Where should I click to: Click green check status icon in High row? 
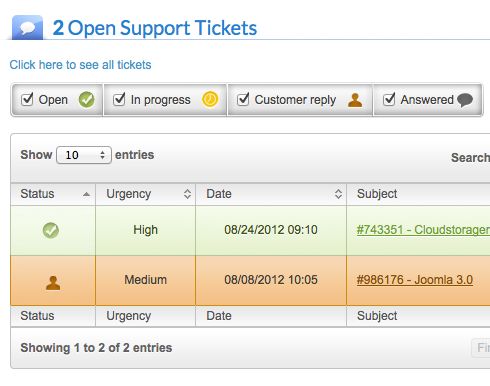tap(51, 230)
